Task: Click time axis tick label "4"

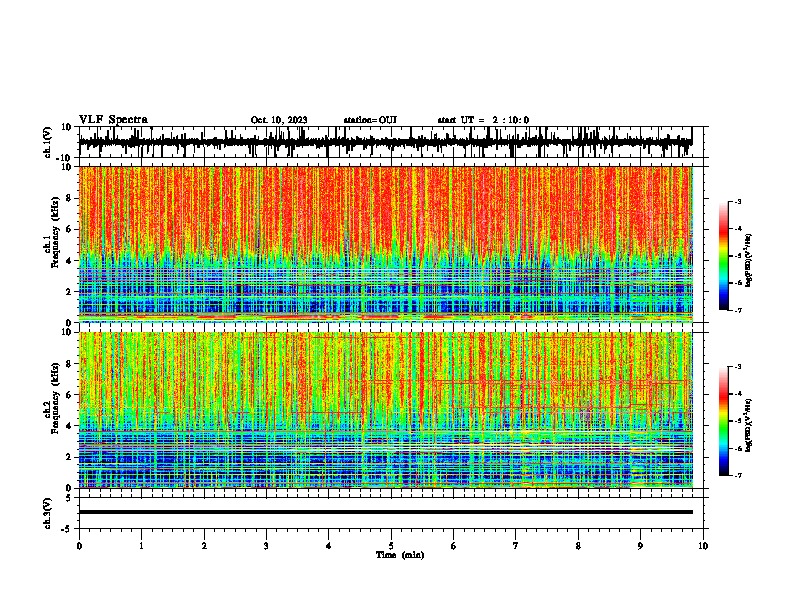Action: coord(329,546)
